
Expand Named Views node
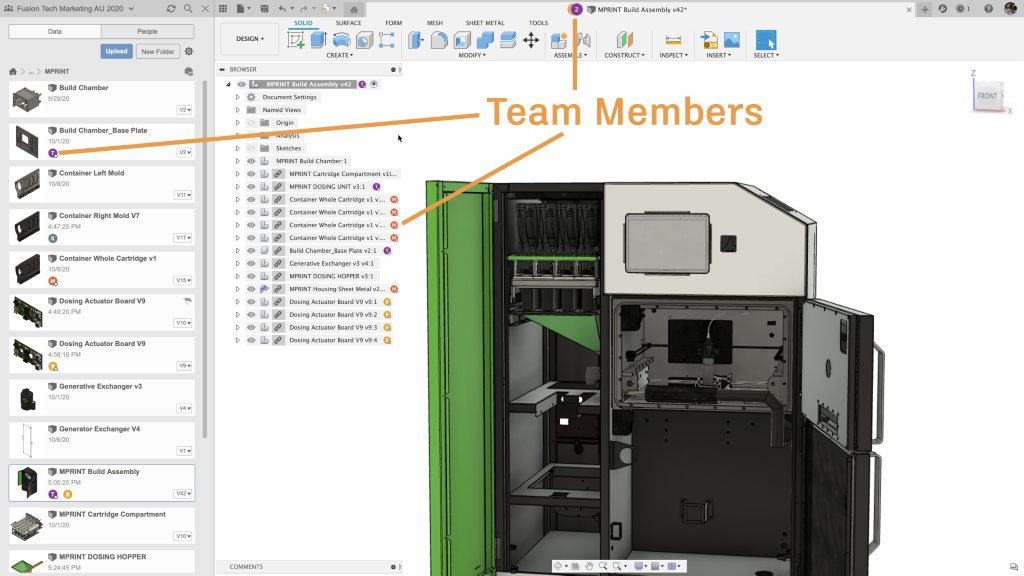(238, 110)
